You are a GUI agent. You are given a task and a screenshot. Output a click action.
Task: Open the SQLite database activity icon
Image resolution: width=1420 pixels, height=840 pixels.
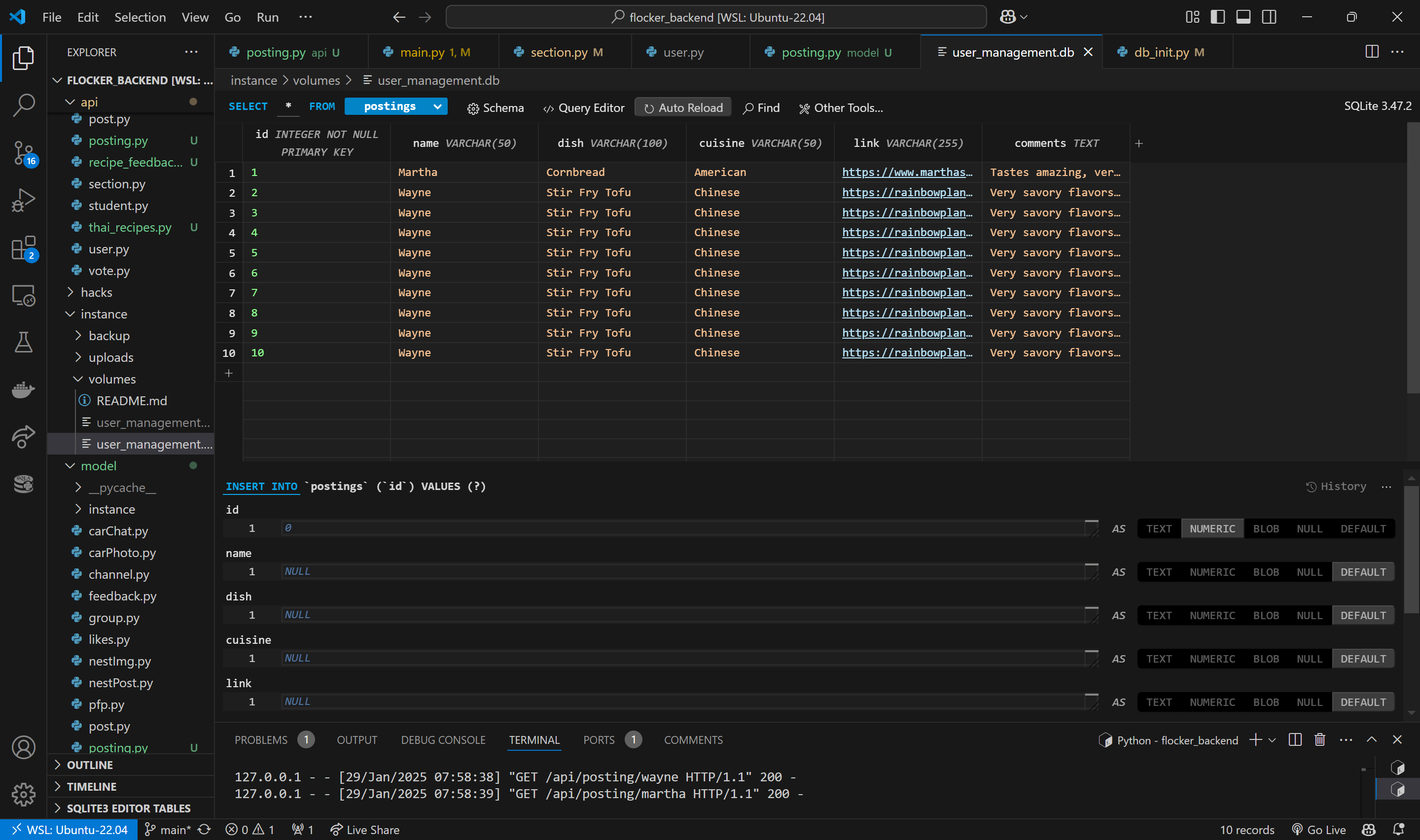(x=23, y=484)
